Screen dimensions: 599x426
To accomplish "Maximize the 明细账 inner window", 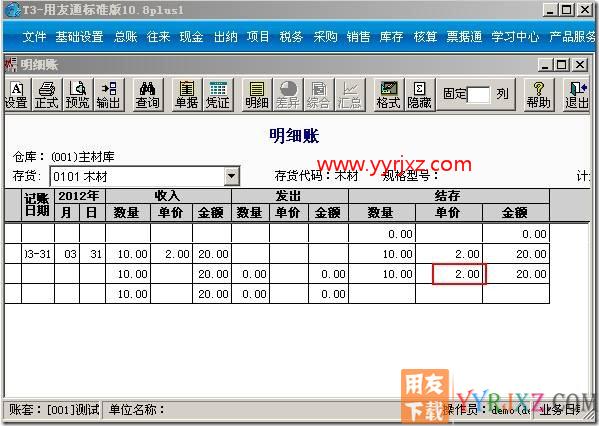I will 562,65.
